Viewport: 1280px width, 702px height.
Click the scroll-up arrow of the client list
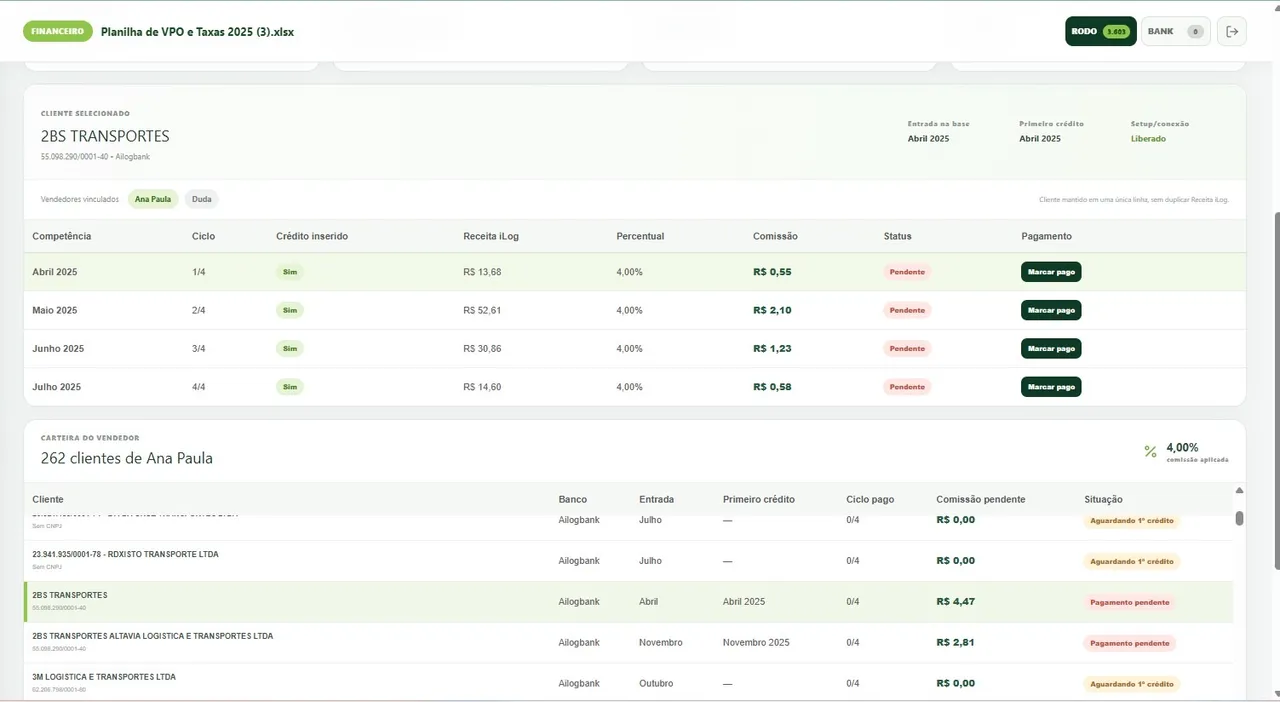[1240, 491]
